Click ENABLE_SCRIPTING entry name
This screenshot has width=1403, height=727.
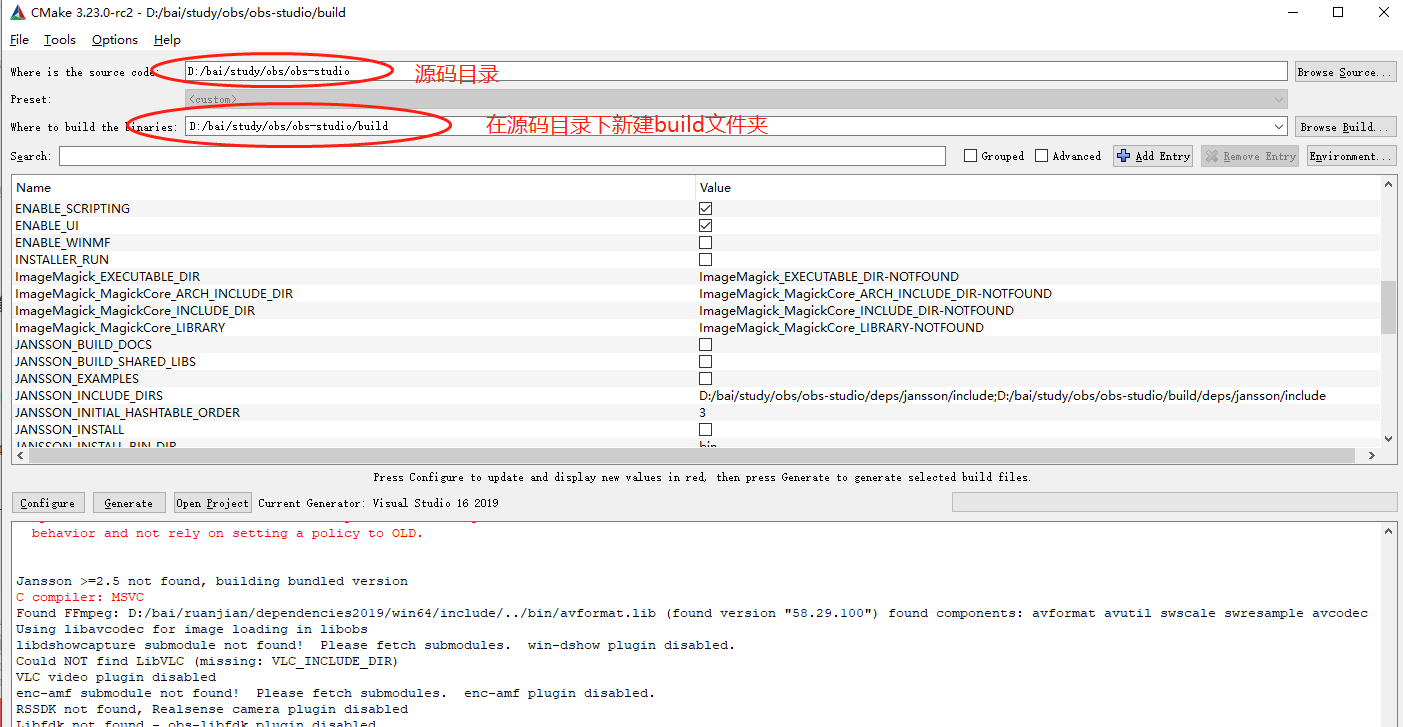coord(72,208)
